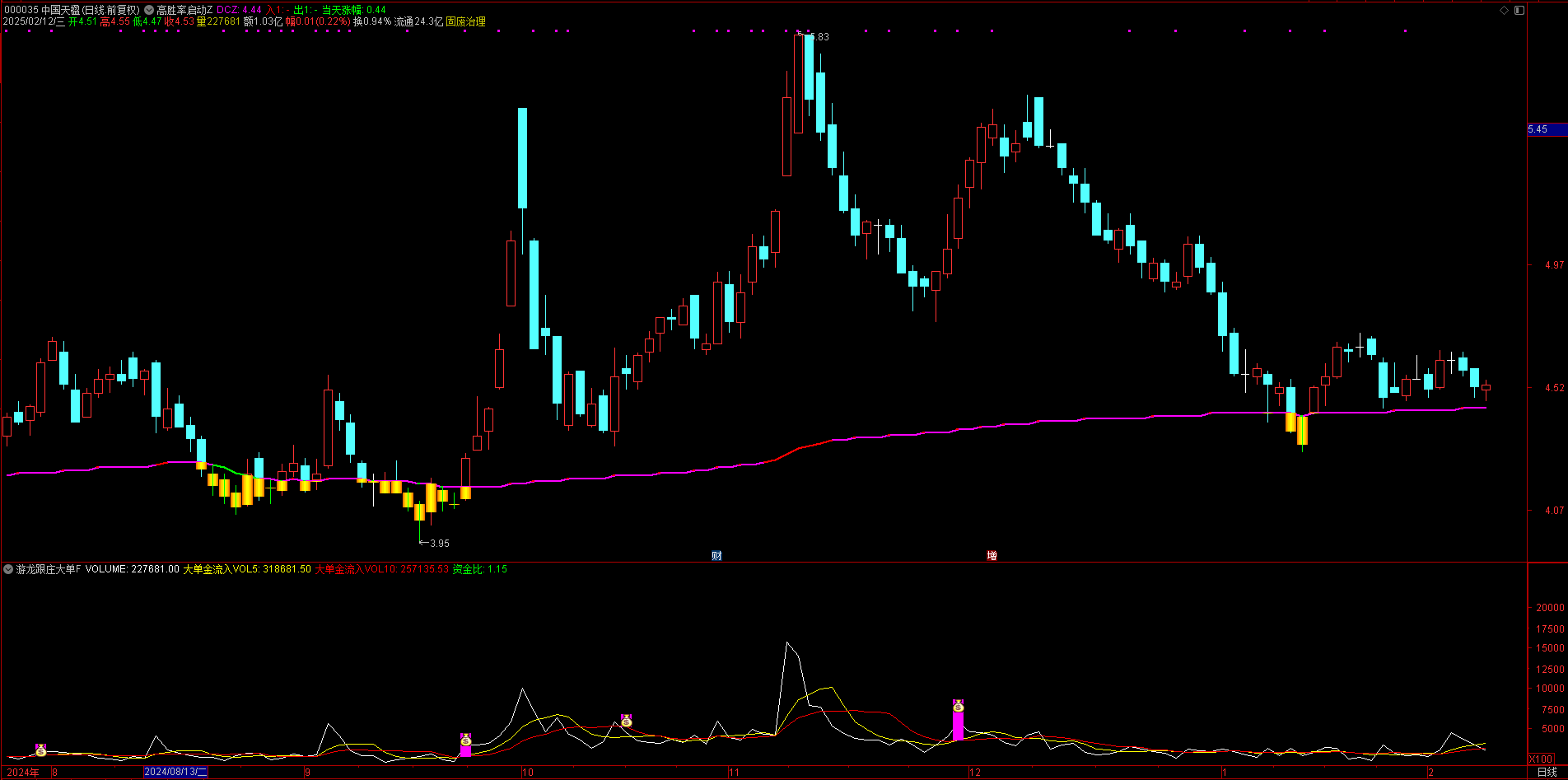Click the diamond icon at chart top-right
The image size is (1568, 780).
point(1505,10)
